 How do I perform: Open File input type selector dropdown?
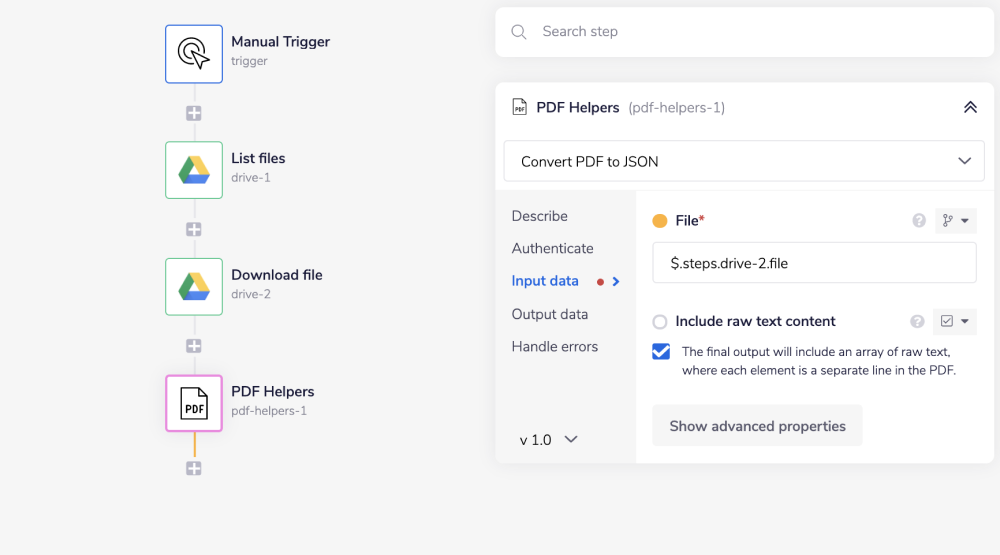[955, 221]
